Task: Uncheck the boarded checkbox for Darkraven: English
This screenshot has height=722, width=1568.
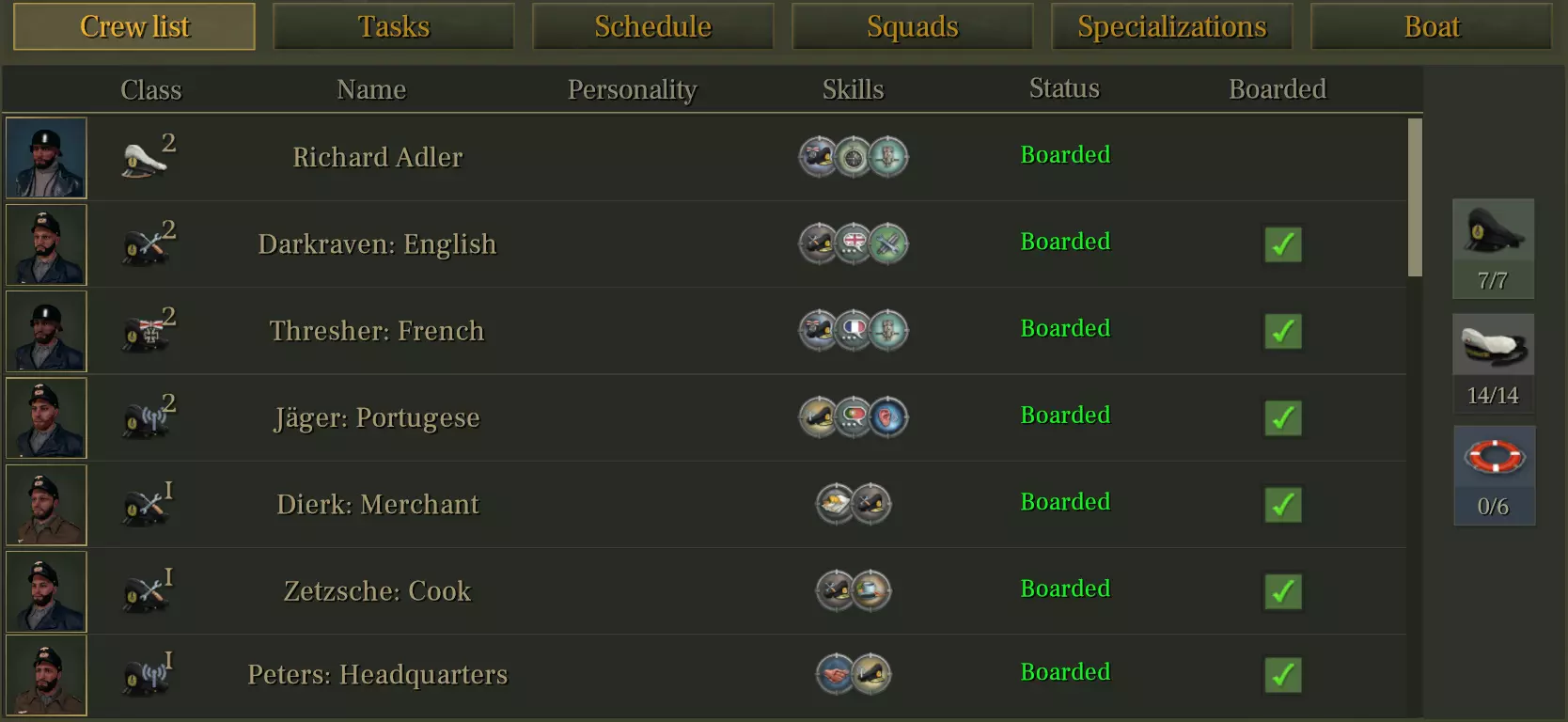Action: click(1282, 244)
